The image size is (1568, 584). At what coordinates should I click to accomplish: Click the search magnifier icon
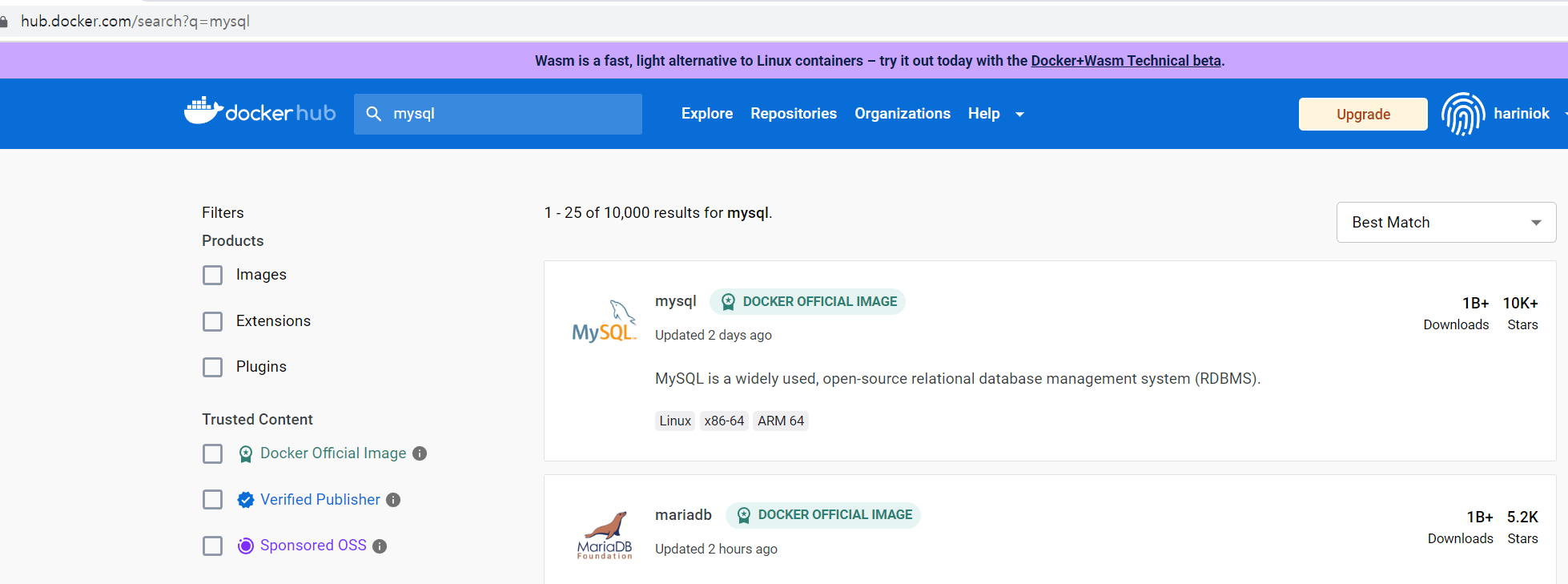[373, 114]
